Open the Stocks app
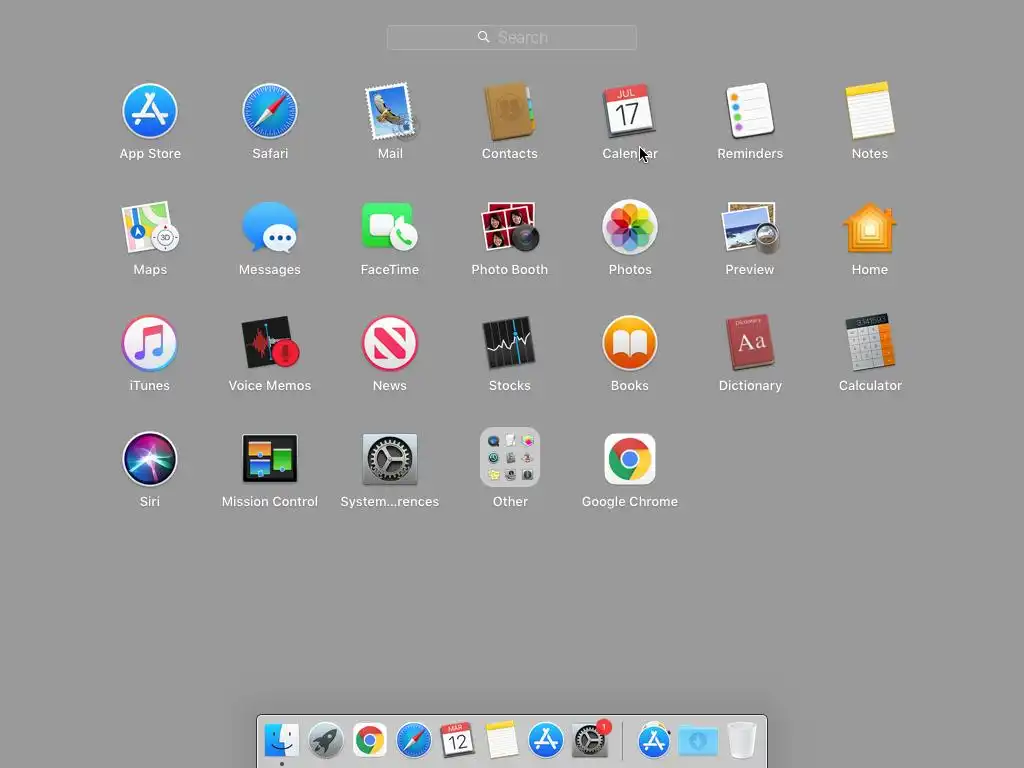Image resolution: width=1024 pixels, height=768 pixels. coord(509,344)
